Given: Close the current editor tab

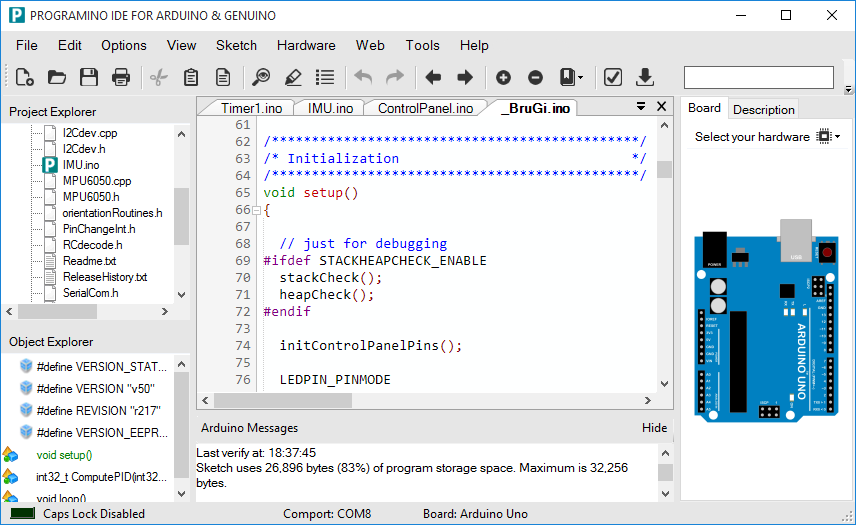Looking at the screenshot, I should 661,106.
